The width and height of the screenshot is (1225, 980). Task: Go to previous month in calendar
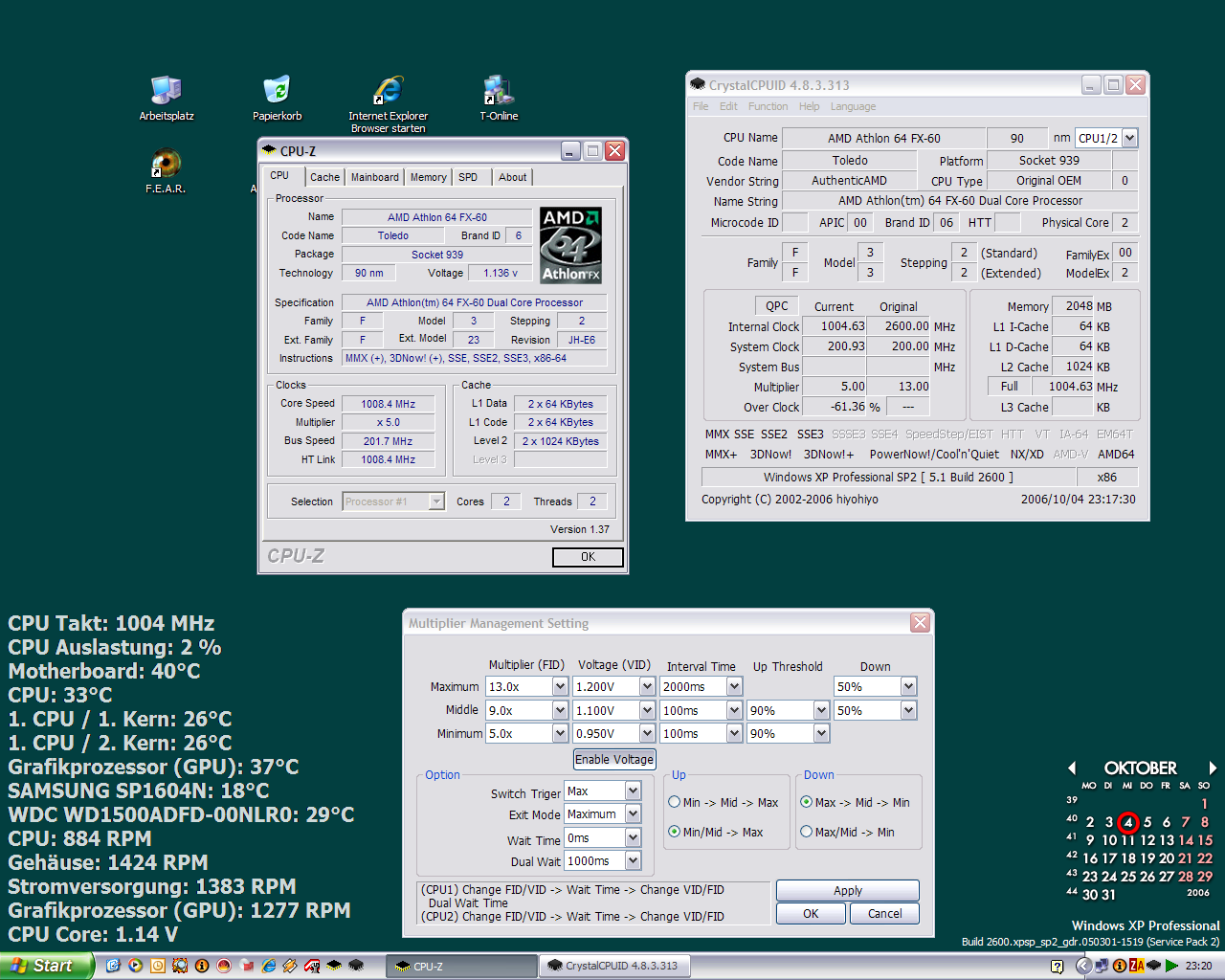1072,768
